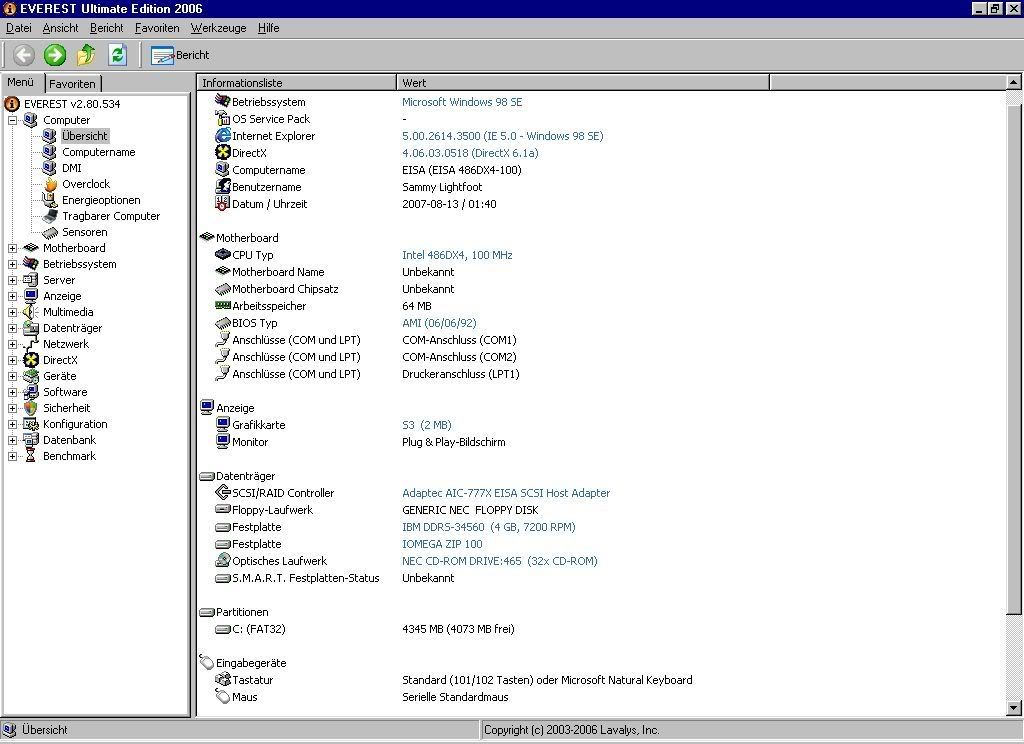1024x744 pixels.
Task: Click the '4345 MB (4073 MB frei)' value
Action: point(458,629)
